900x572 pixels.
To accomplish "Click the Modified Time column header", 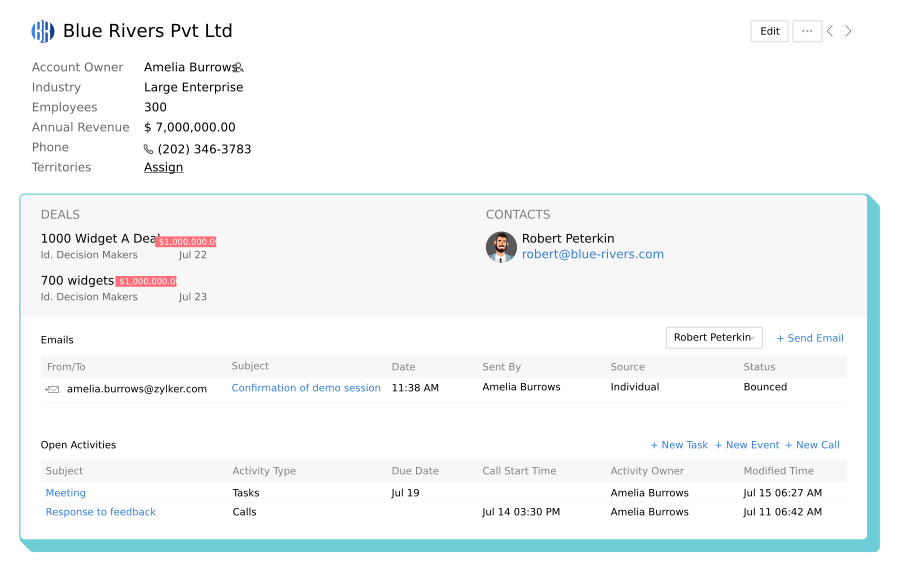I will (x=779, y=471).
